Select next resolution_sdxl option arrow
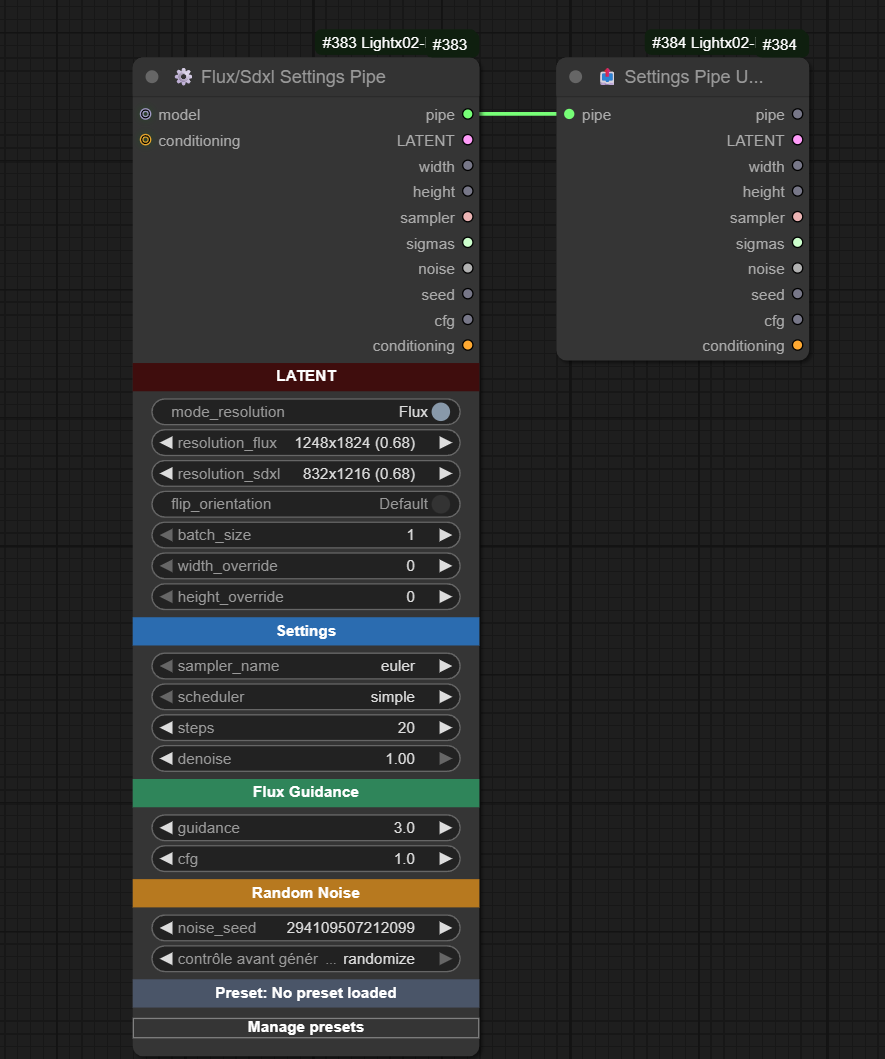The width and height of the screenshot is (885, 1059). pos(445,473)
